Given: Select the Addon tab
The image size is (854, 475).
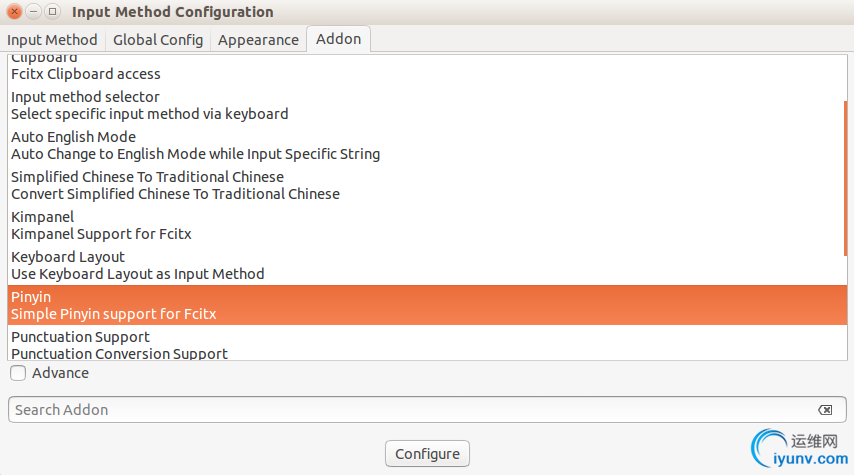Looking at the screenshot, I should click(x=338, y=39).
